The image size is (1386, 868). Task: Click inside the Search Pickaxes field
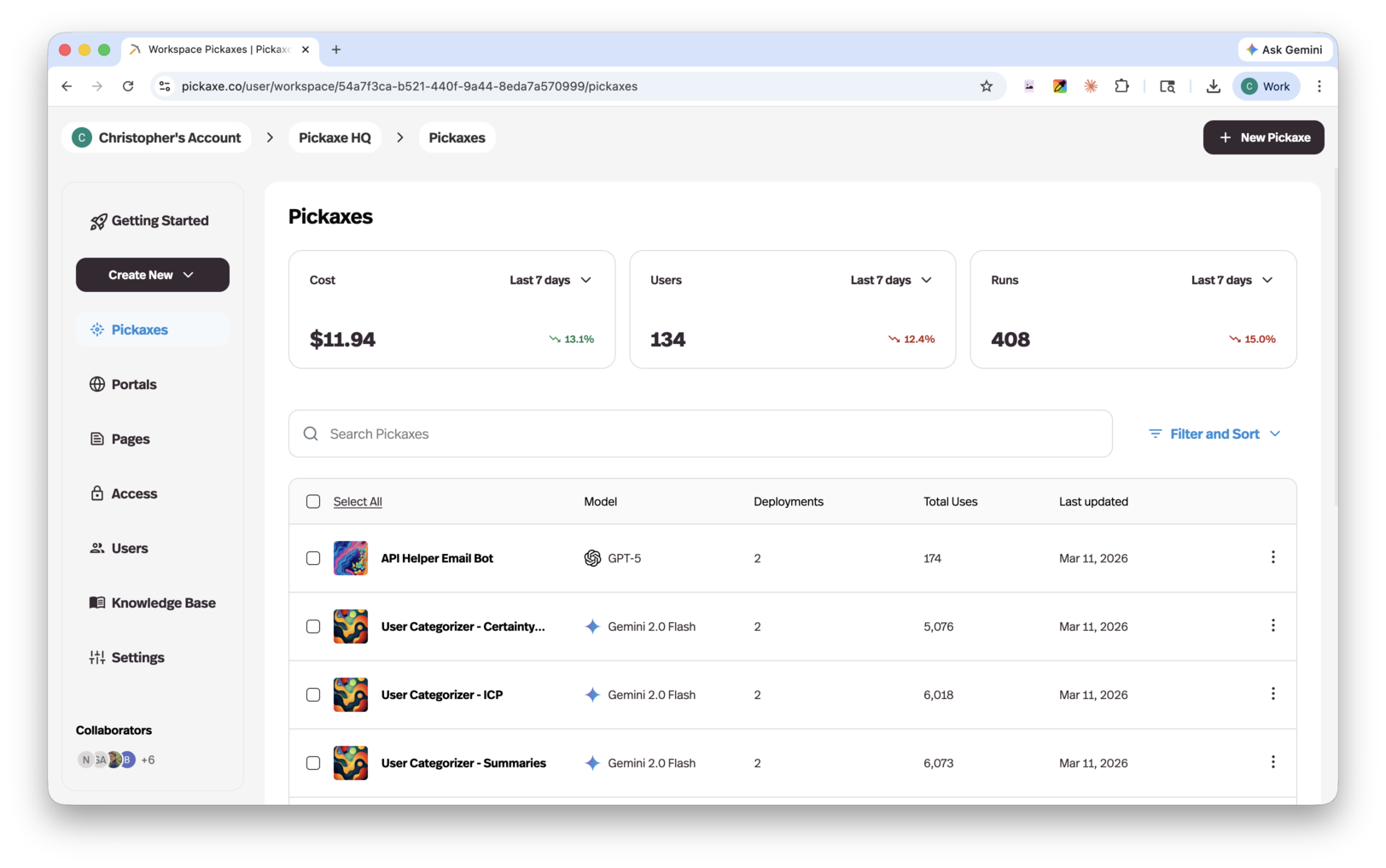[597, 434]
